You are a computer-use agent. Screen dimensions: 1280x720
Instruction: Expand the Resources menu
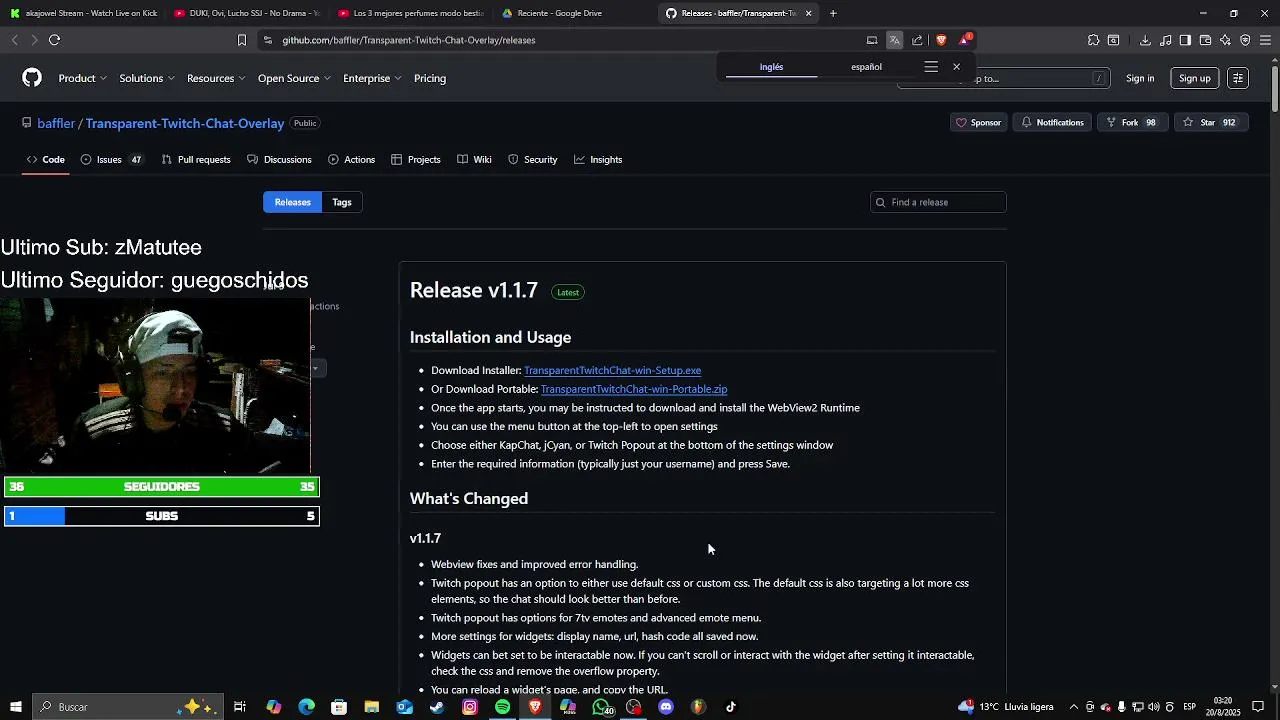216,78
